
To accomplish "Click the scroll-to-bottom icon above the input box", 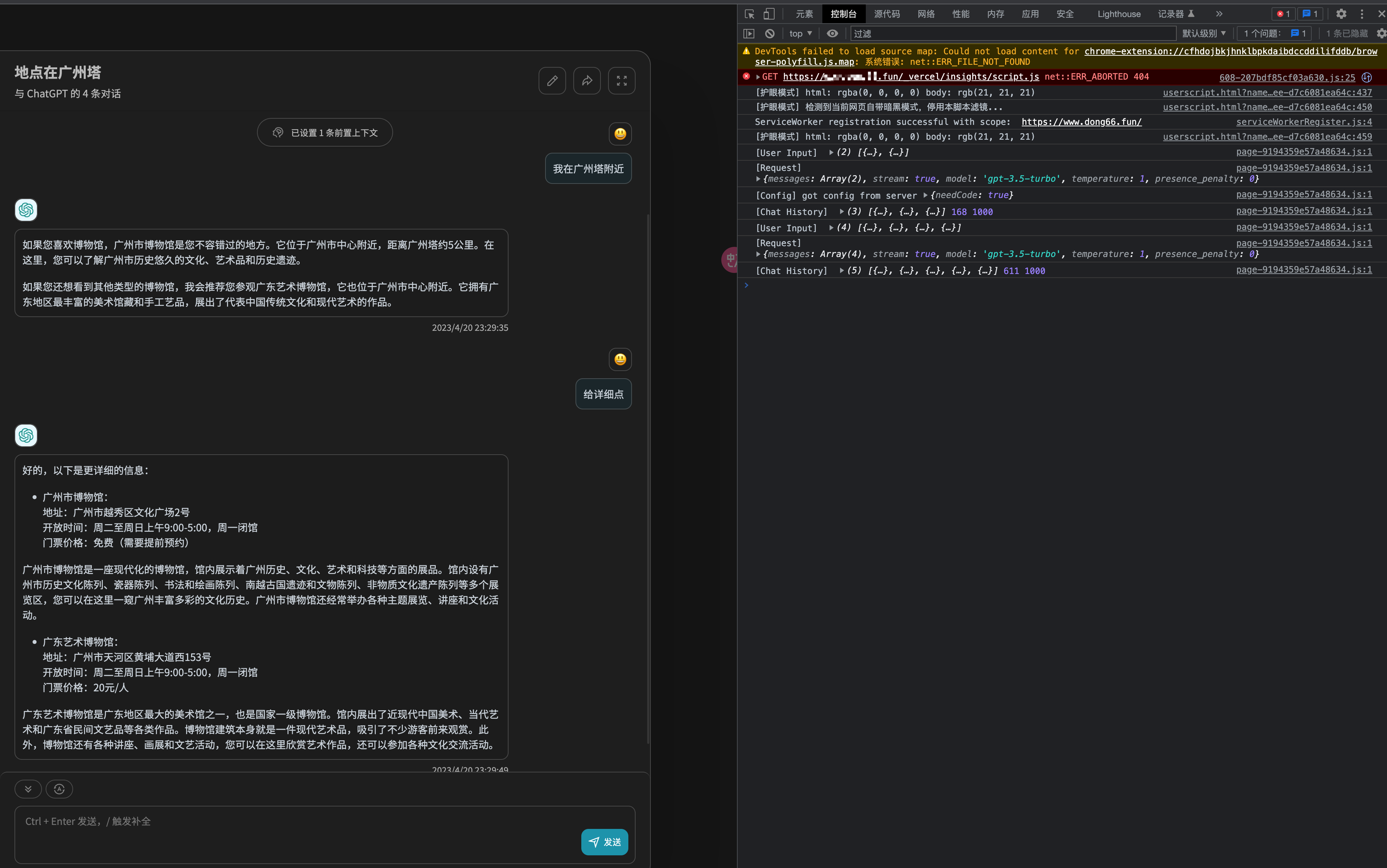I will click(28, 789).
